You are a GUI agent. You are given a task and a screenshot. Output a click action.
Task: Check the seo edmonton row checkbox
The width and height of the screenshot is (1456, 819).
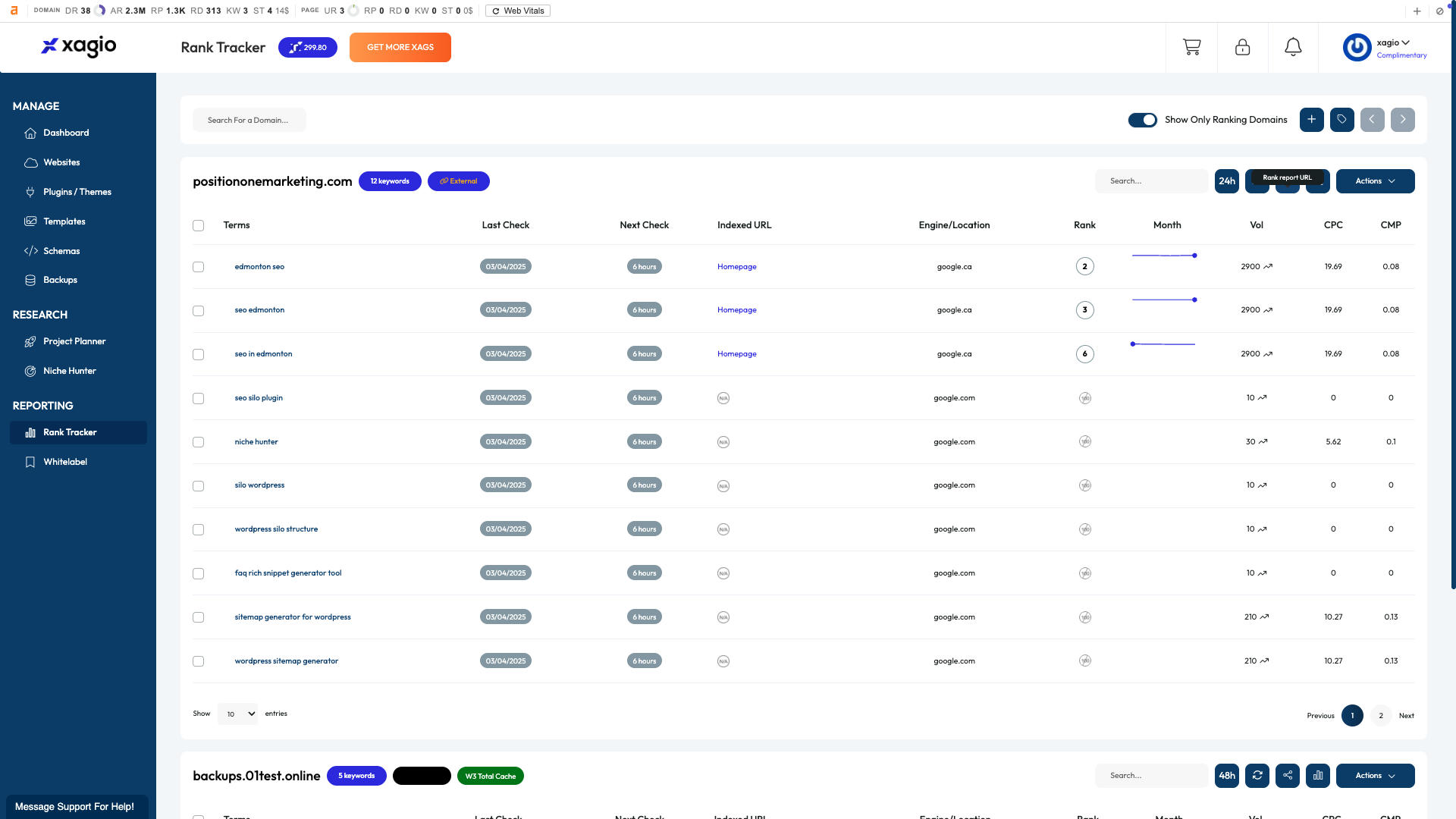point(198,311)
